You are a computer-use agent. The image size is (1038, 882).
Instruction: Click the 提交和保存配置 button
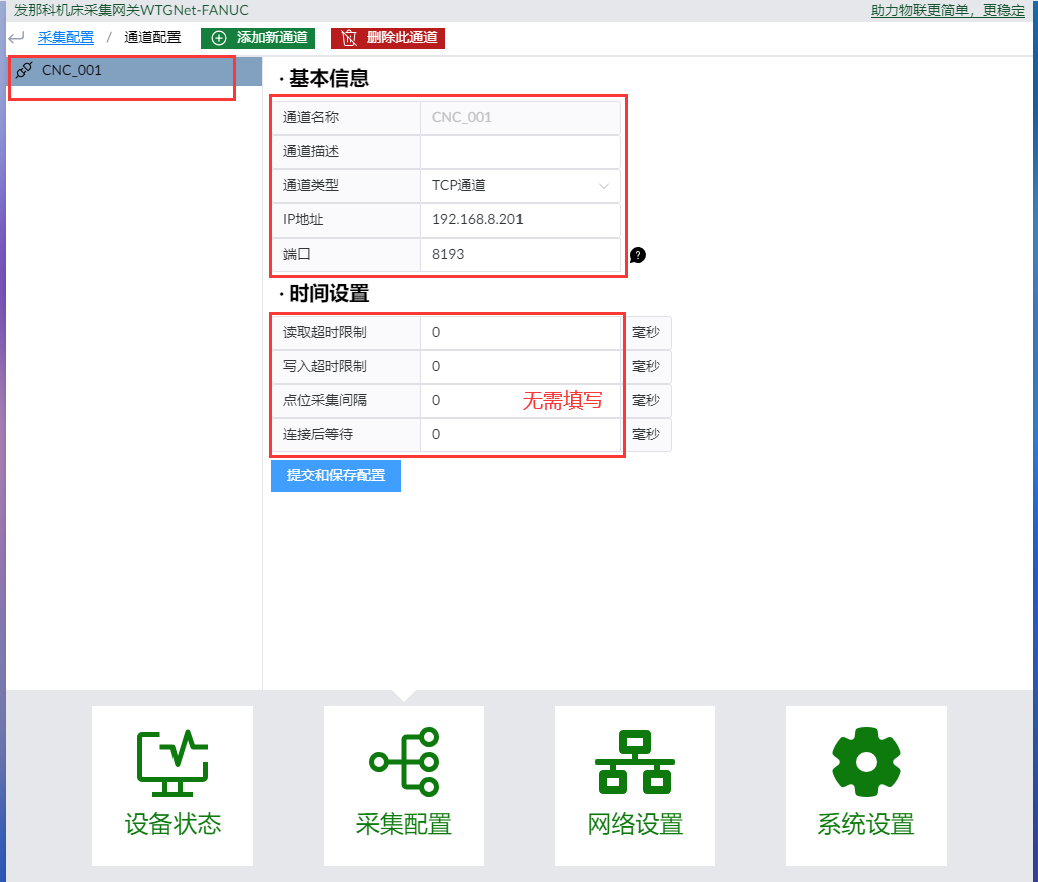336,475
